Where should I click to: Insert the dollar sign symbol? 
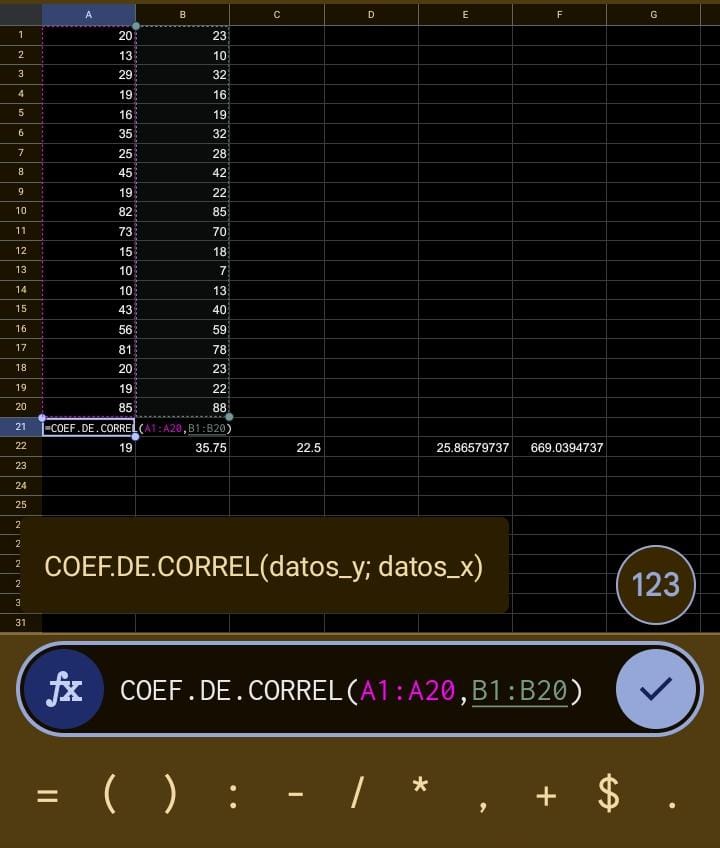(x=608, y=796)
